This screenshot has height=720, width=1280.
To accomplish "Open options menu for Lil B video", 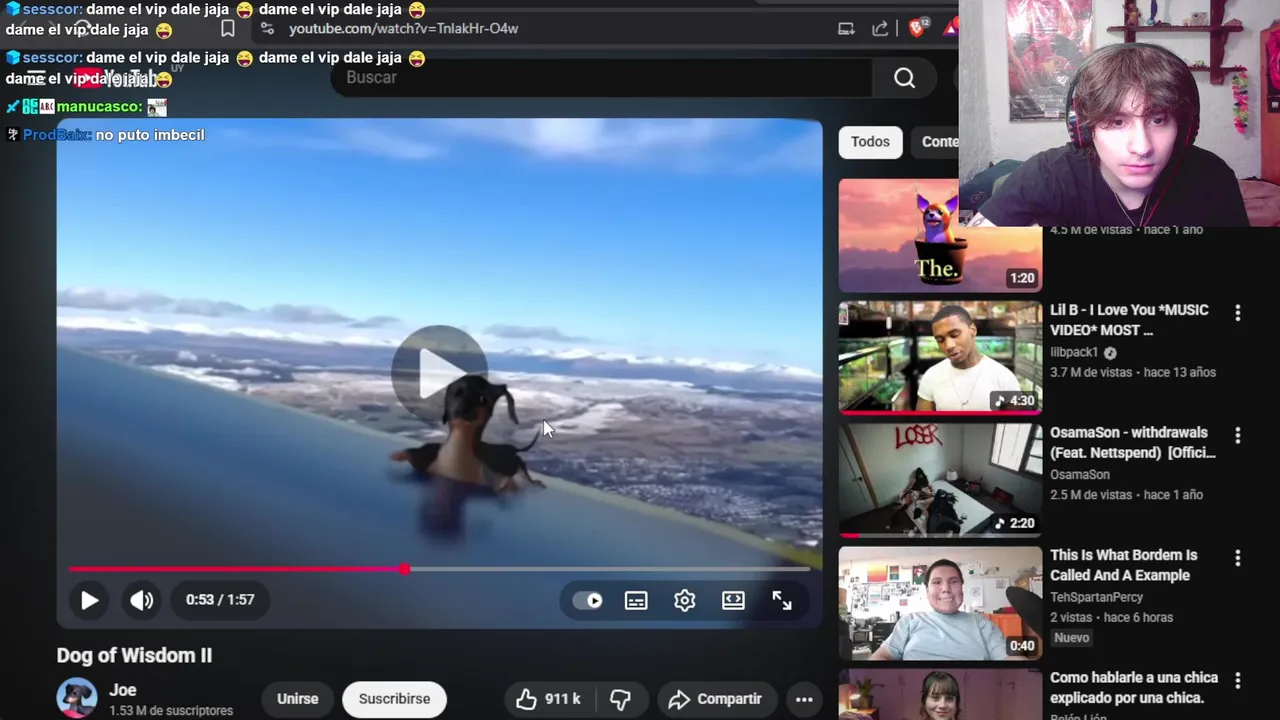I will [x=1238, y=313].
